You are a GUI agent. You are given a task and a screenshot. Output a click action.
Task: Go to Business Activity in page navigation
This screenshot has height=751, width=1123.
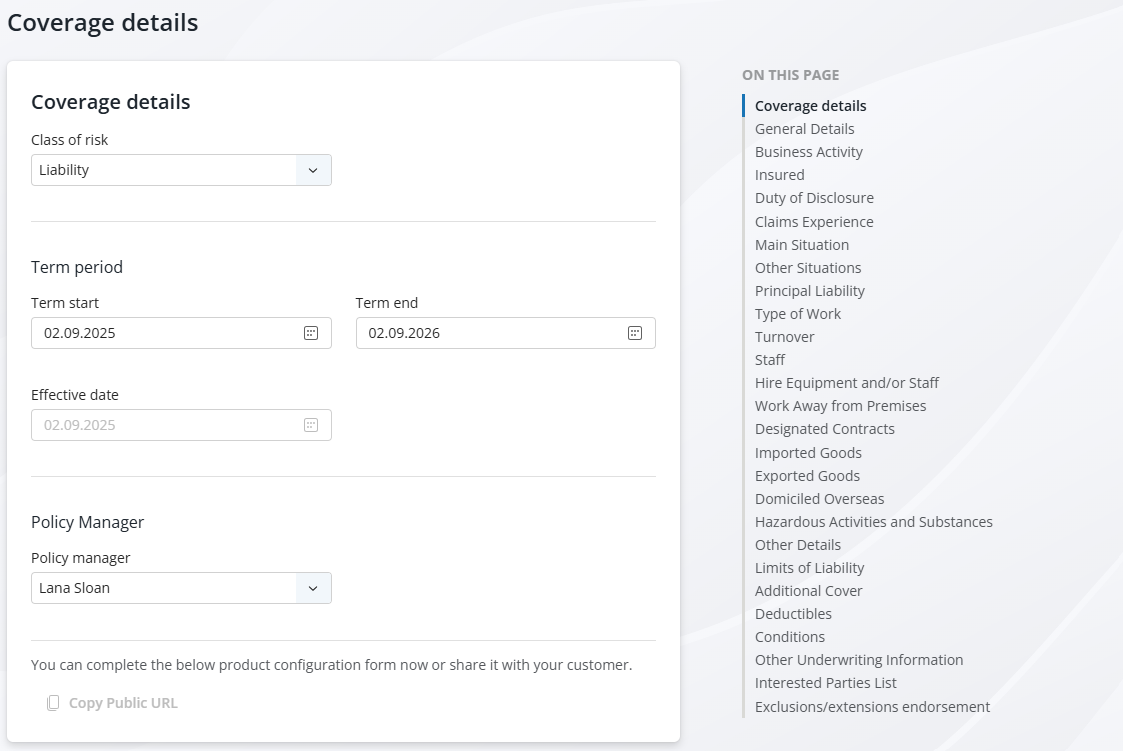[809, 152]
